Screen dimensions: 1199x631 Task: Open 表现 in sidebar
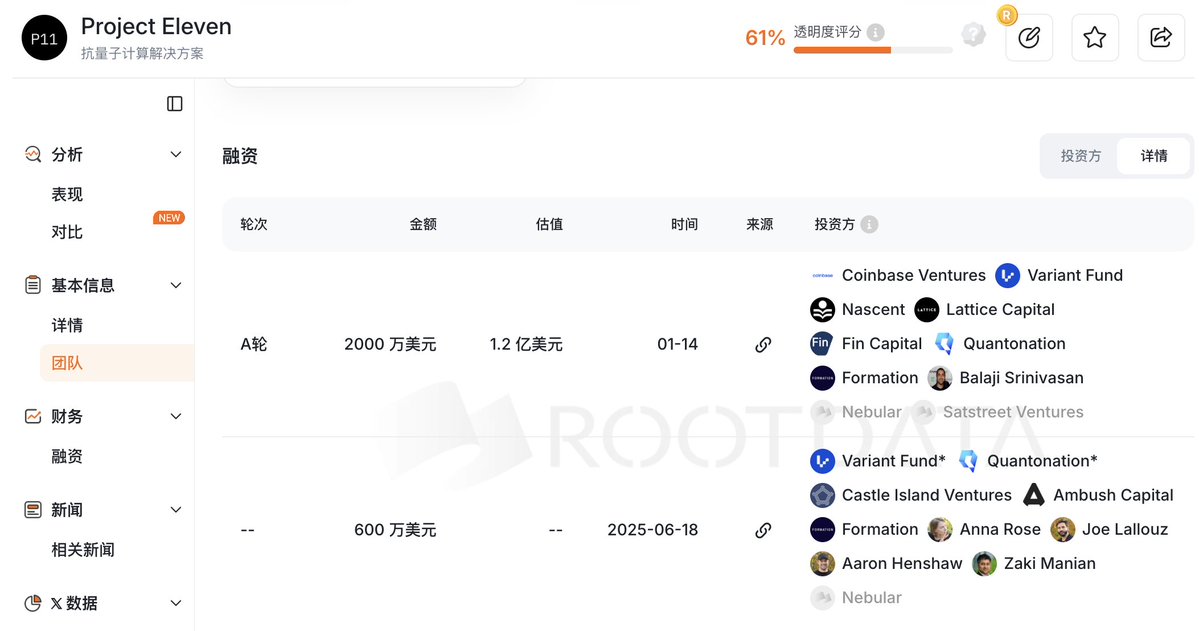pyautogui.click(x=67, y=194)
